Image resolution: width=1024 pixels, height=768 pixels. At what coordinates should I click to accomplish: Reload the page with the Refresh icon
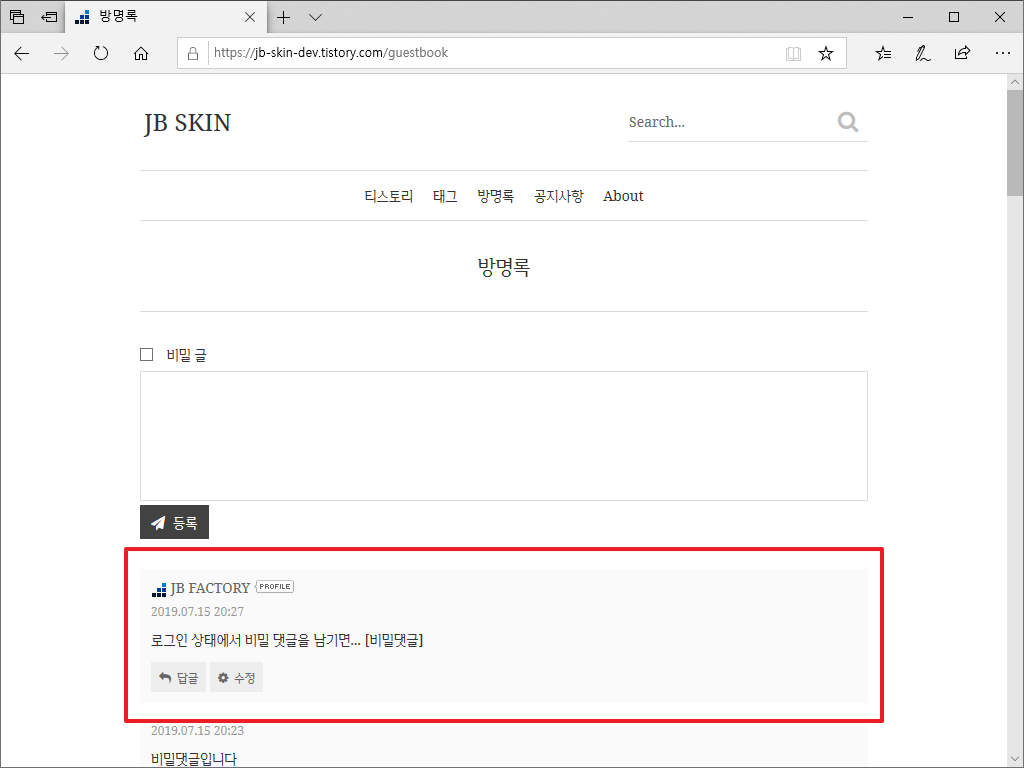click(x=101, y=53)
